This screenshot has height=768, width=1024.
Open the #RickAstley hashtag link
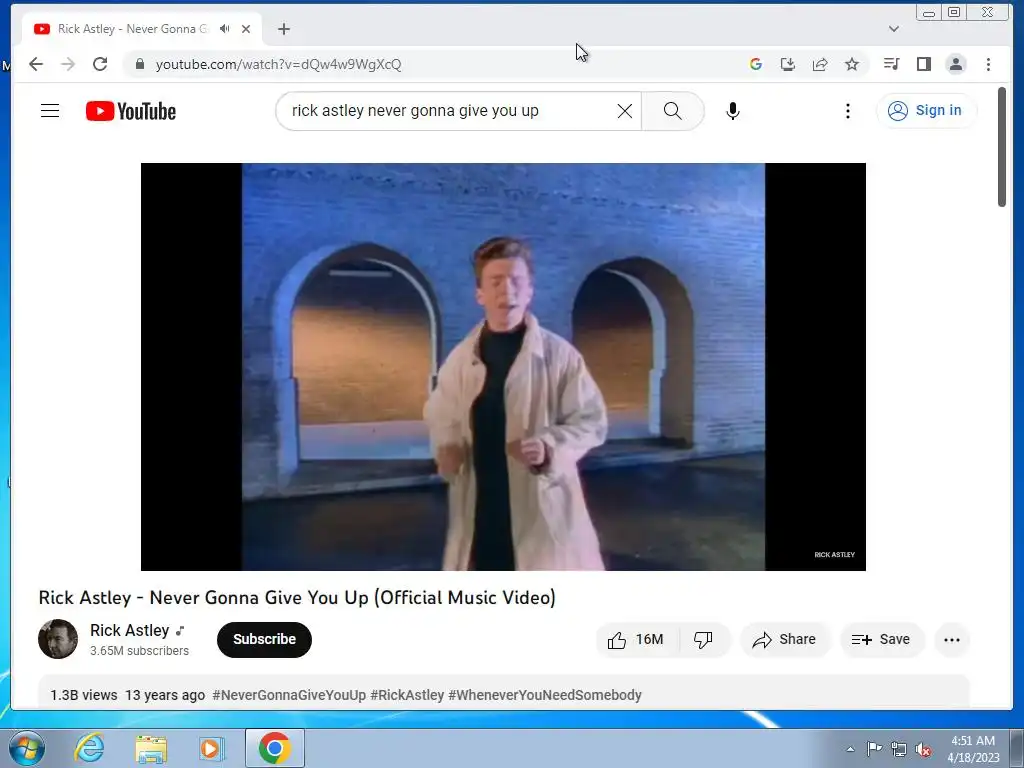[x=407, y=695]
